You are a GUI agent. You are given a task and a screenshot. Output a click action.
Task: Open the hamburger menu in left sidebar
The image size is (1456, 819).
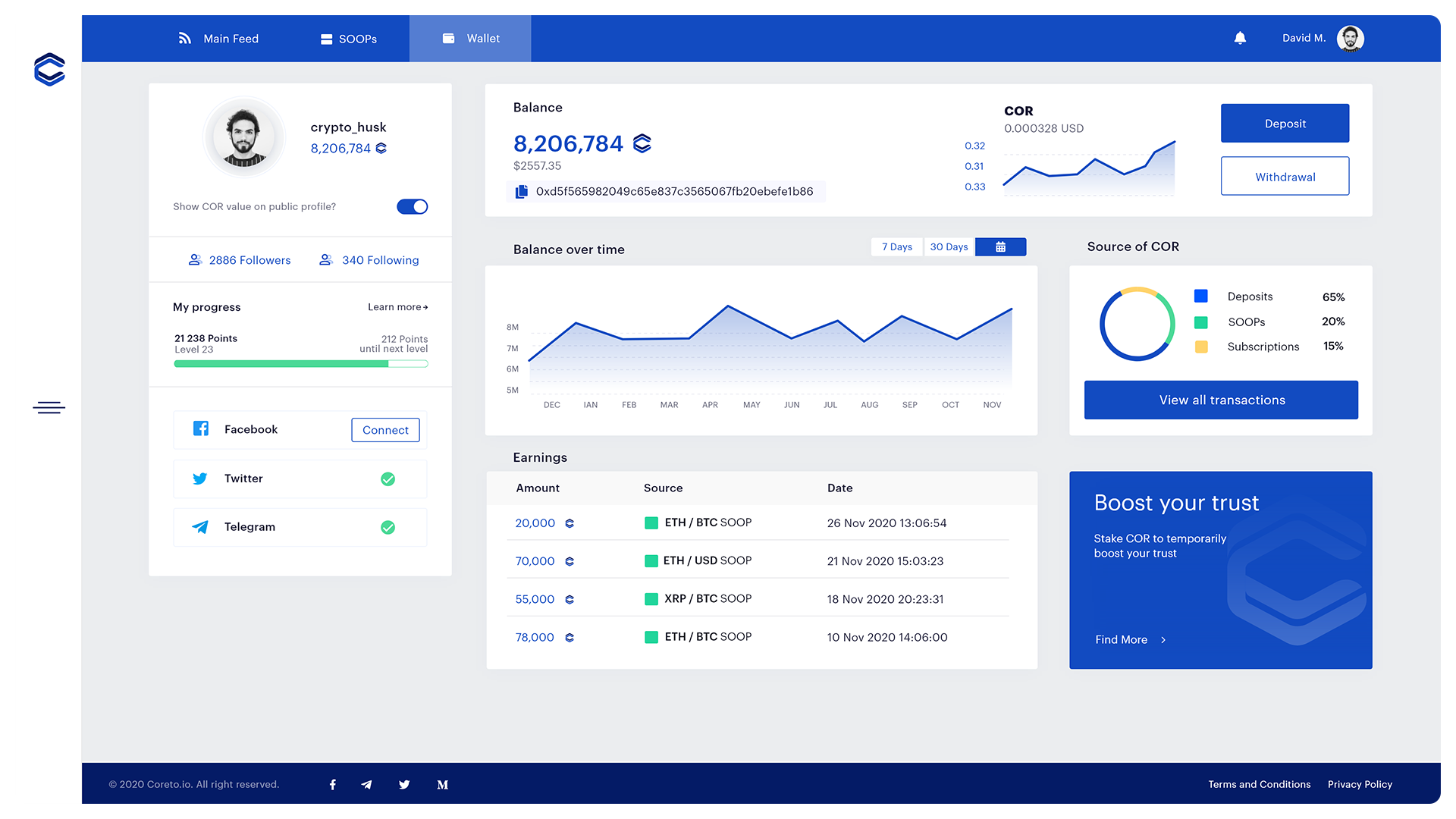(49, 408)
